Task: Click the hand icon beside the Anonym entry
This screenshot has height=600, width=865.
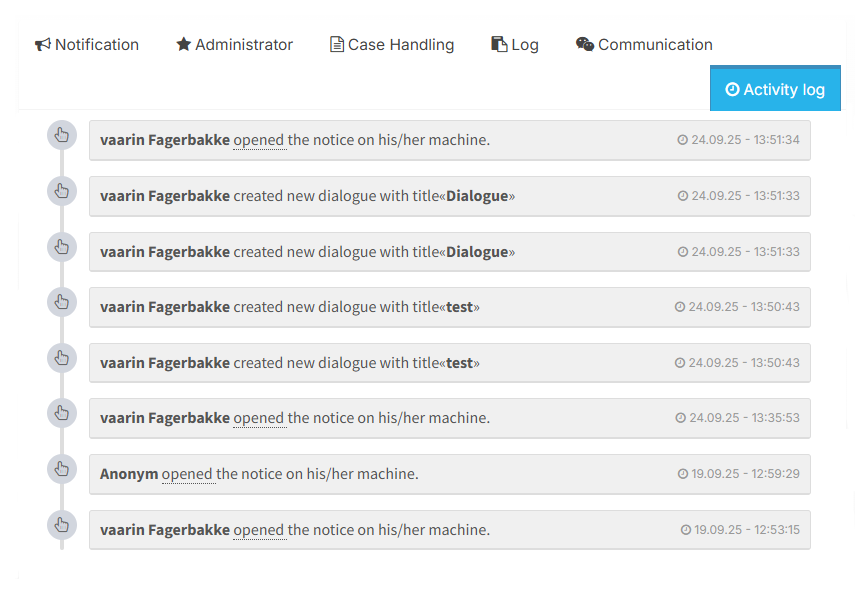Action: (62, 469)
